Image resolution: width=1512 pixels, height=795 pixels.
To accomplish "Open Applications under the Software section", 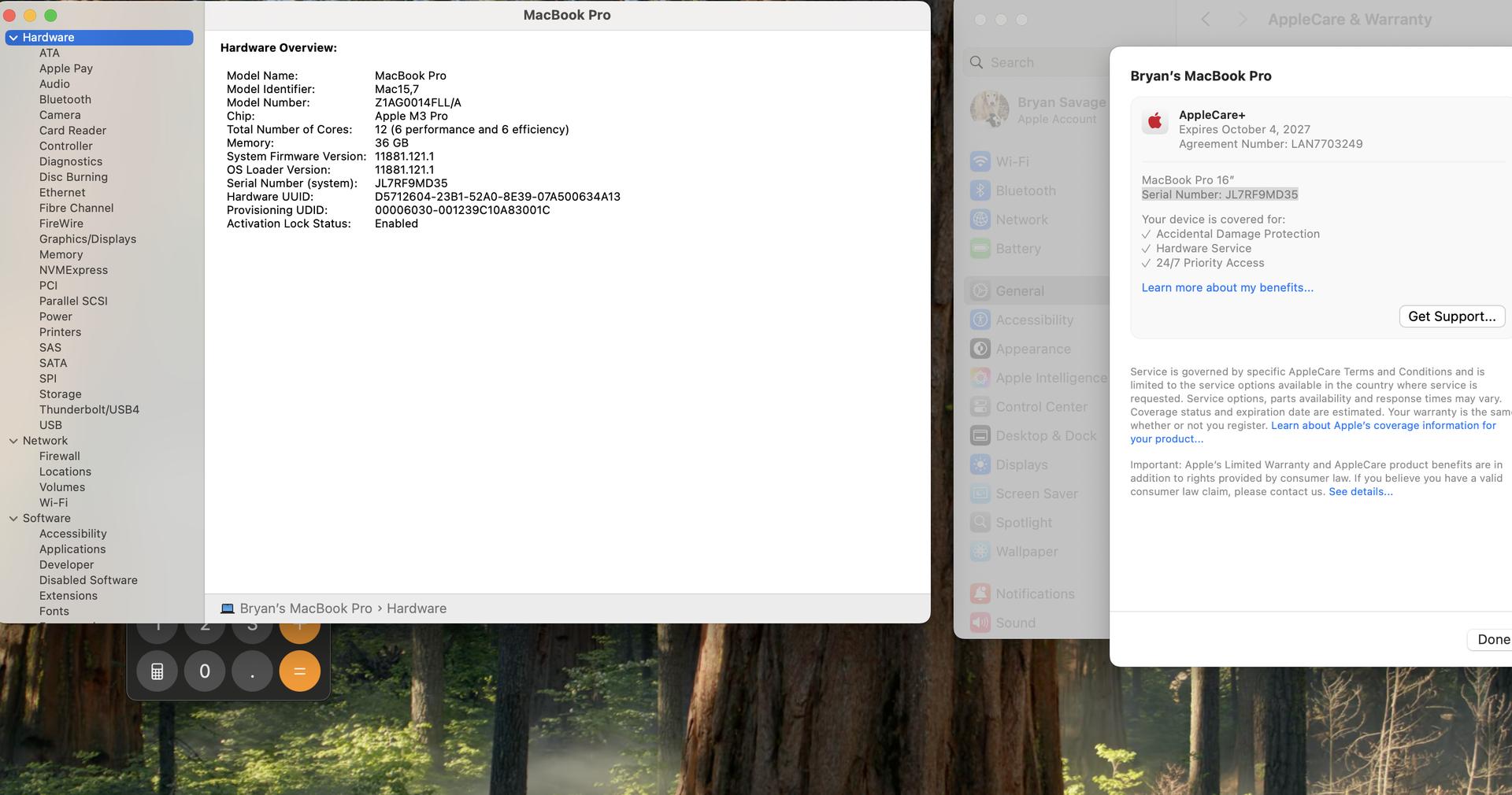I will pyautogui.click(x=72, y=549).
